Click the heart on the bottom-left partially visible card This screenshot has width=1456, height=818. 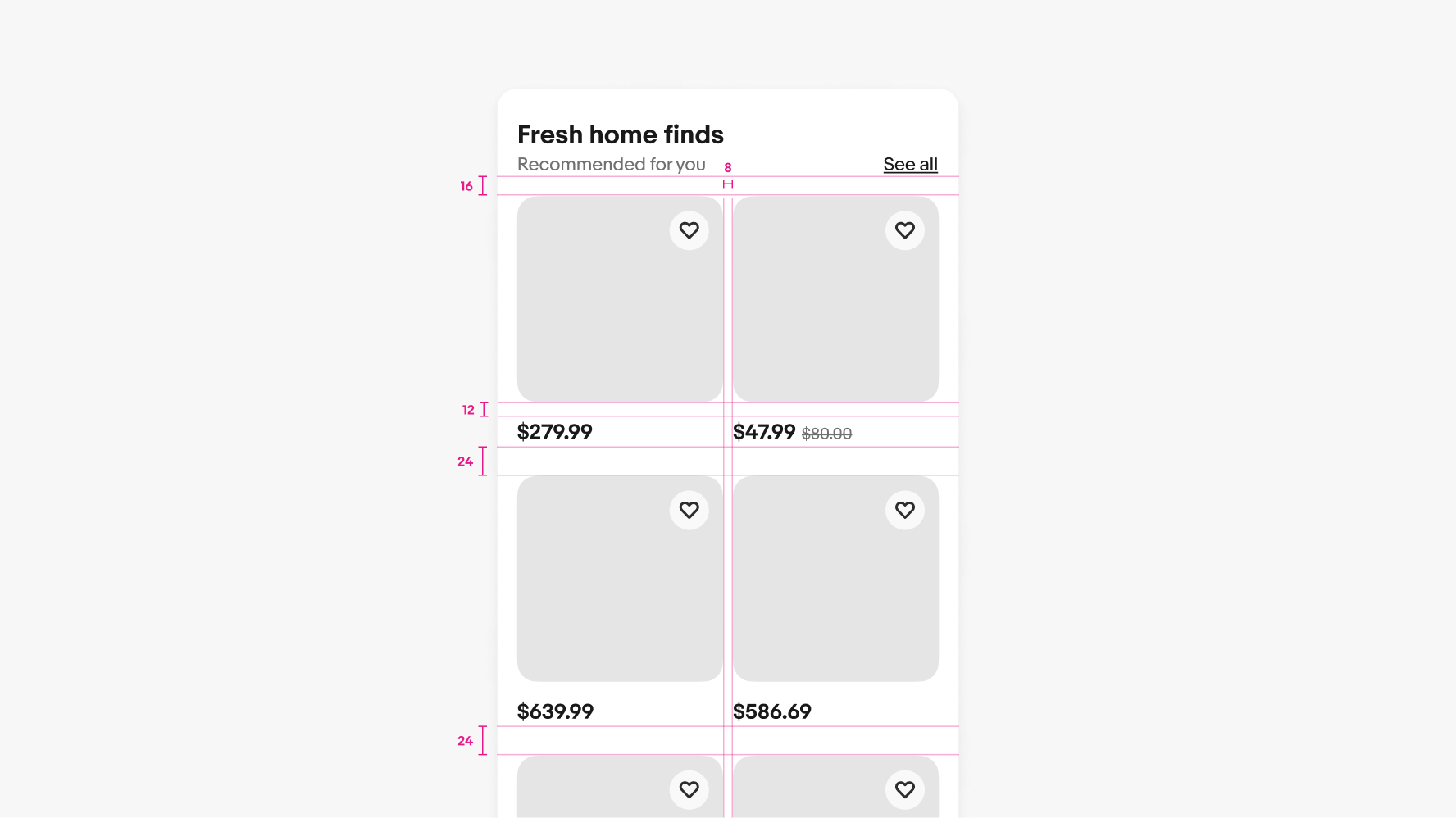tap(689, 790)
